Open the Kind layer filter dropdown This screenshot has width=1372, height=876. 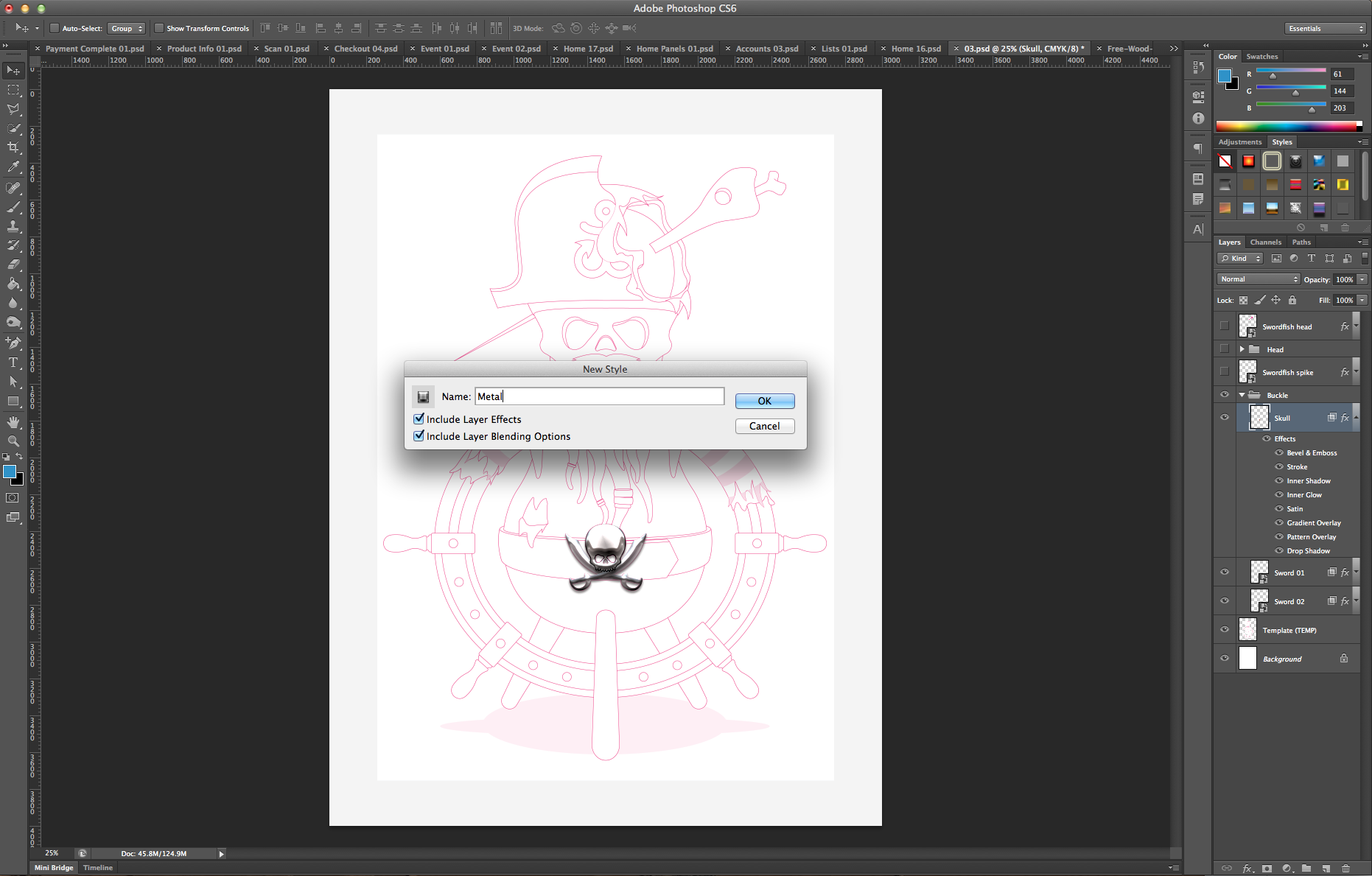pyautogui.click(x=1240, y=259)
